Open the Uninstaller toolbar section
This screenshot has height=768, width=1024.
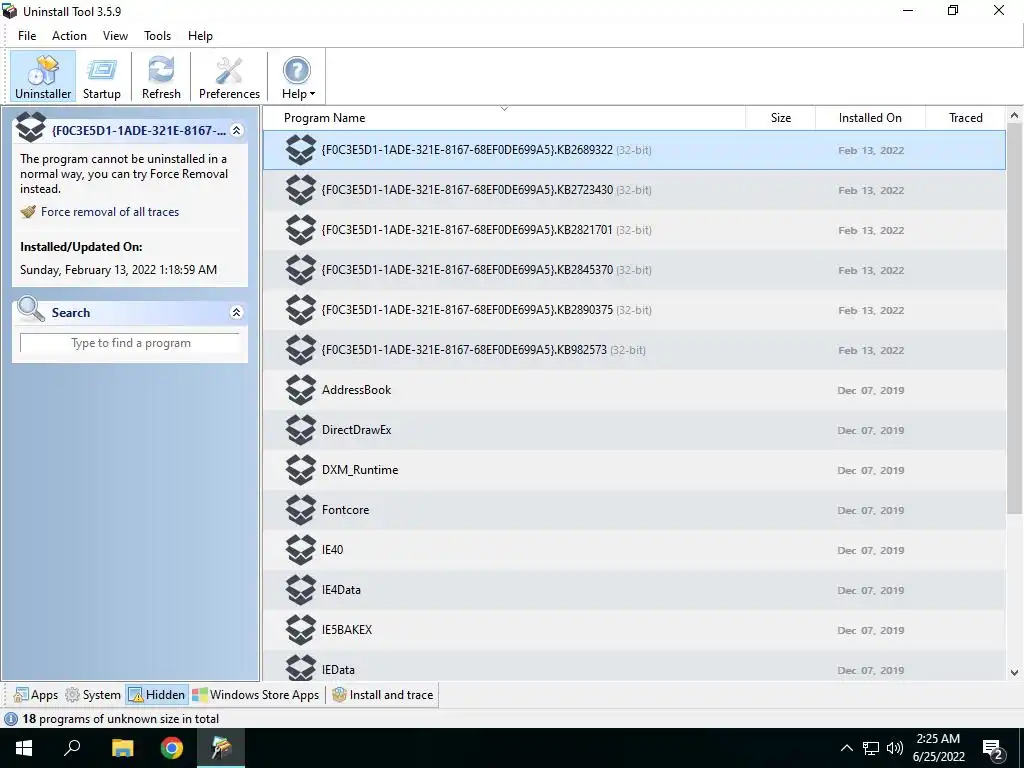coord(43,76)
